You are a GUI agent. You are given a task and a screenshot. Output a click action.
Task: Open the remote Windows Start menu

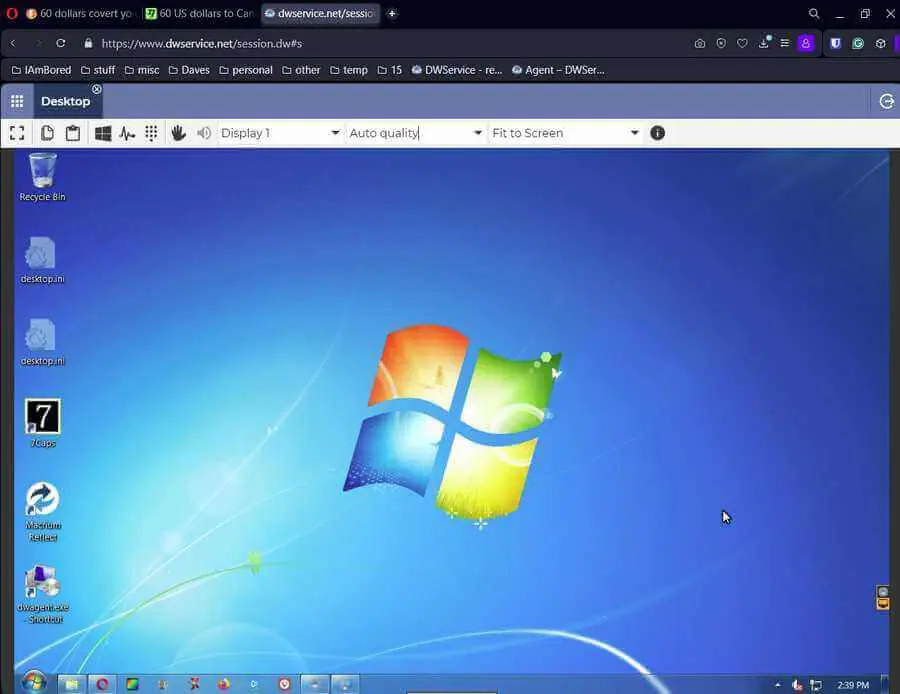tap(34, 683)
